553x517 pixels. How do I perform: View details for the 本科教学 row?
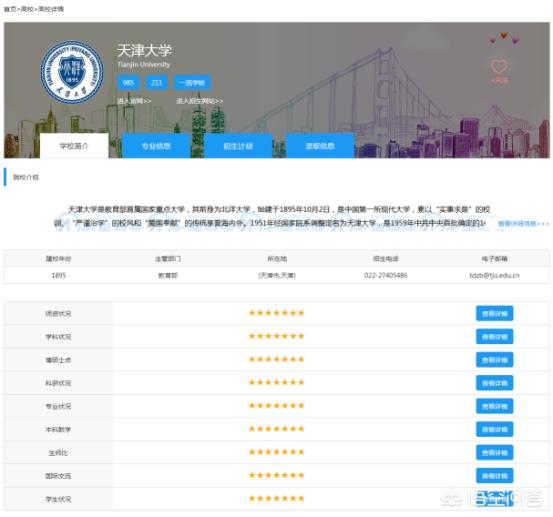tap(494, 430)
